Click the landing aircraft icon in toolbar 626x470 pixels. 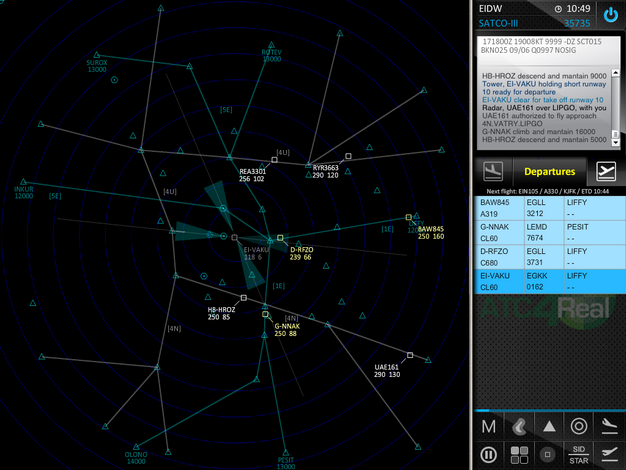tap(608, 426)
